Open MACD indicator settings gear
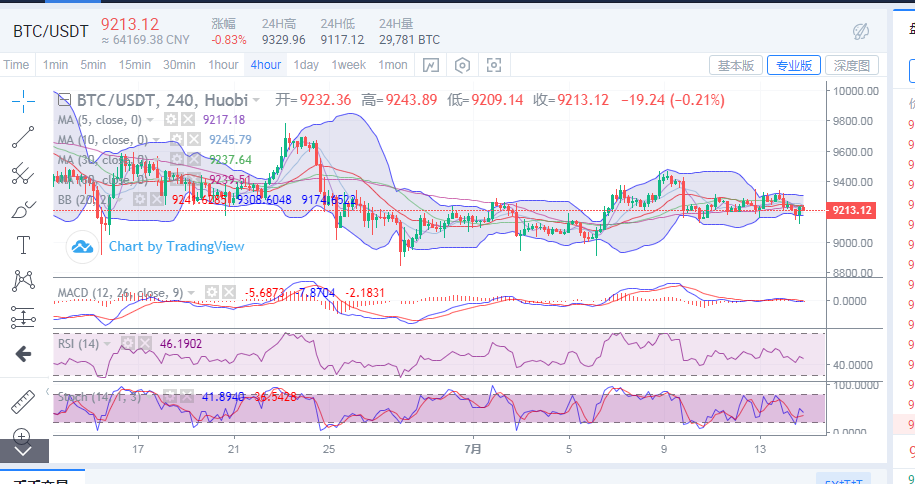The height and width of the screenshot is (484, 915). click(212, 292)
